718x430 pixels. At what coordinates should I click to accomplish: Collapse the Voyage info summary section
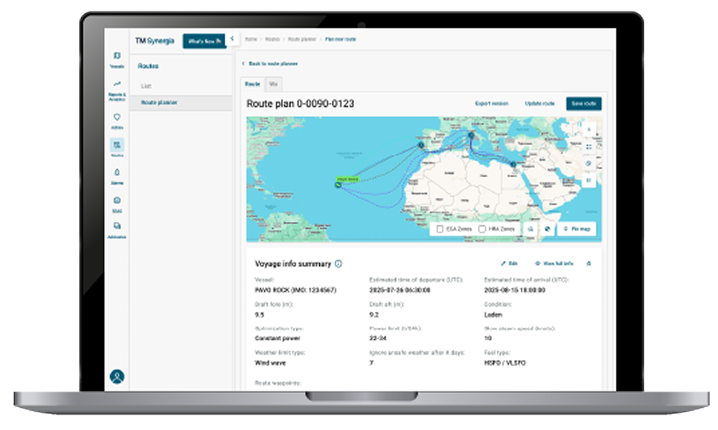(588, 264)
